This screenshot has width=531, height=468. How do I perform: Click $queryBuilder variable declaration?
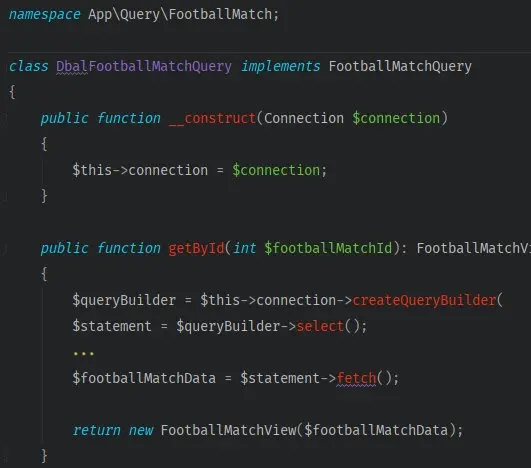pos(124,300)
